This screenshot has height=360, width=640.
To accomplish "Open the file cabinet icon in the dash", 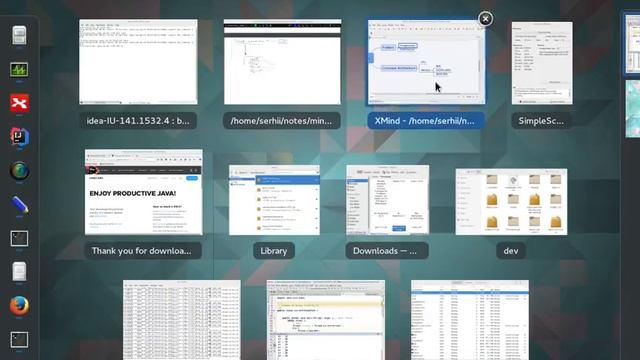I will [x=19, y=35].
